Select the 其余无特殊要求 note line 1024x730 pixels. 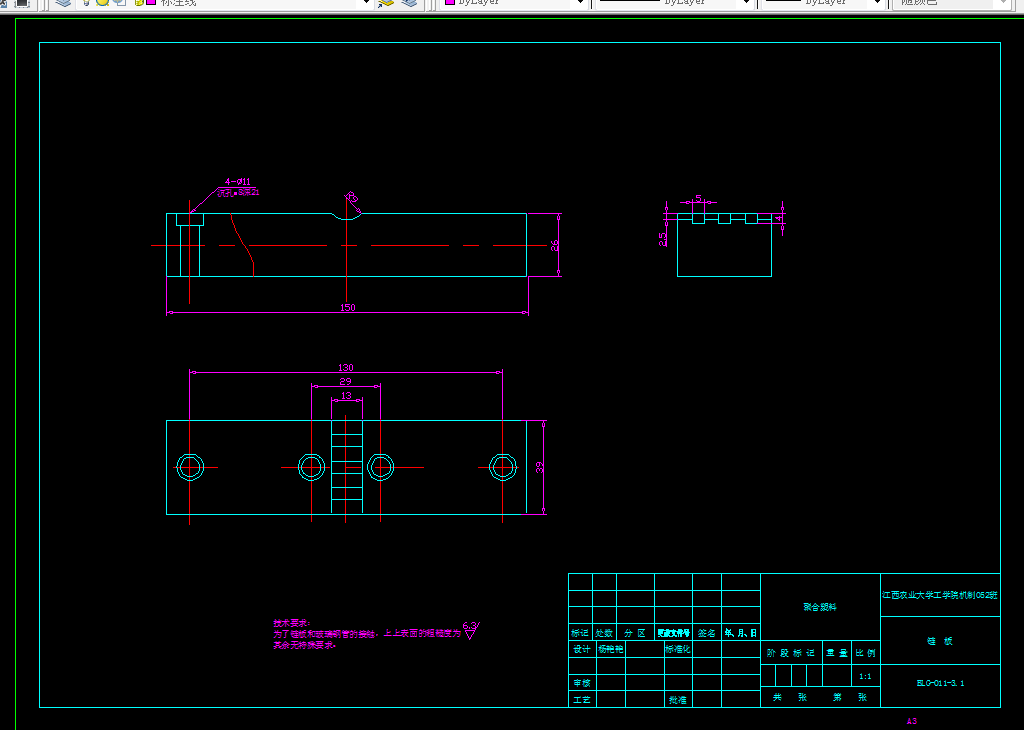305,645
